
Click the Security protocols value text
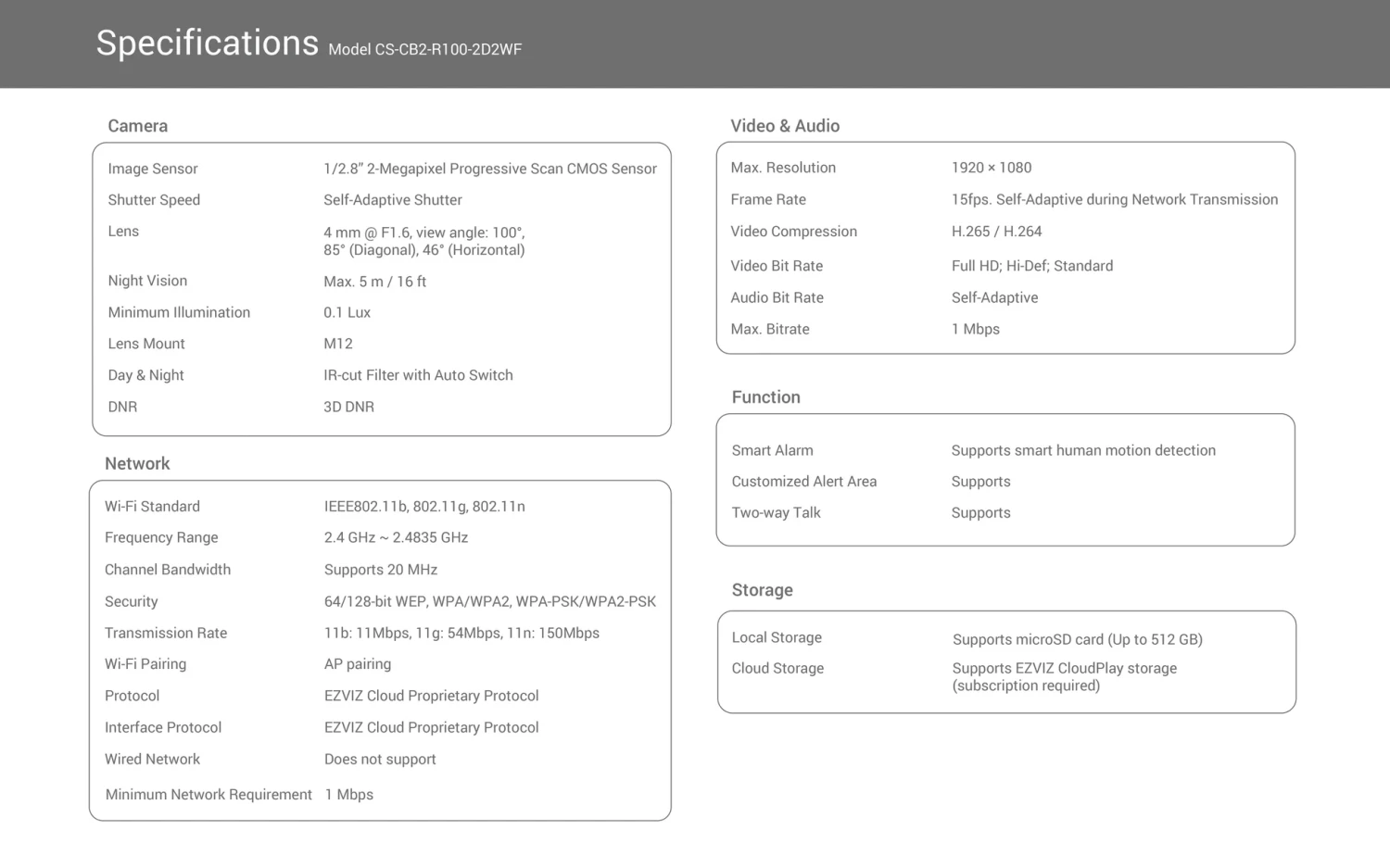point(489,601)
